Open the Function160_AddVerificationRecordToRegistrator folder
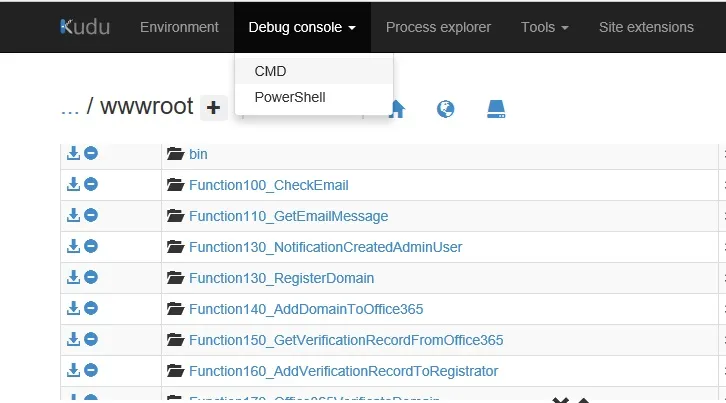726x403 pixels. click(343, 371)
